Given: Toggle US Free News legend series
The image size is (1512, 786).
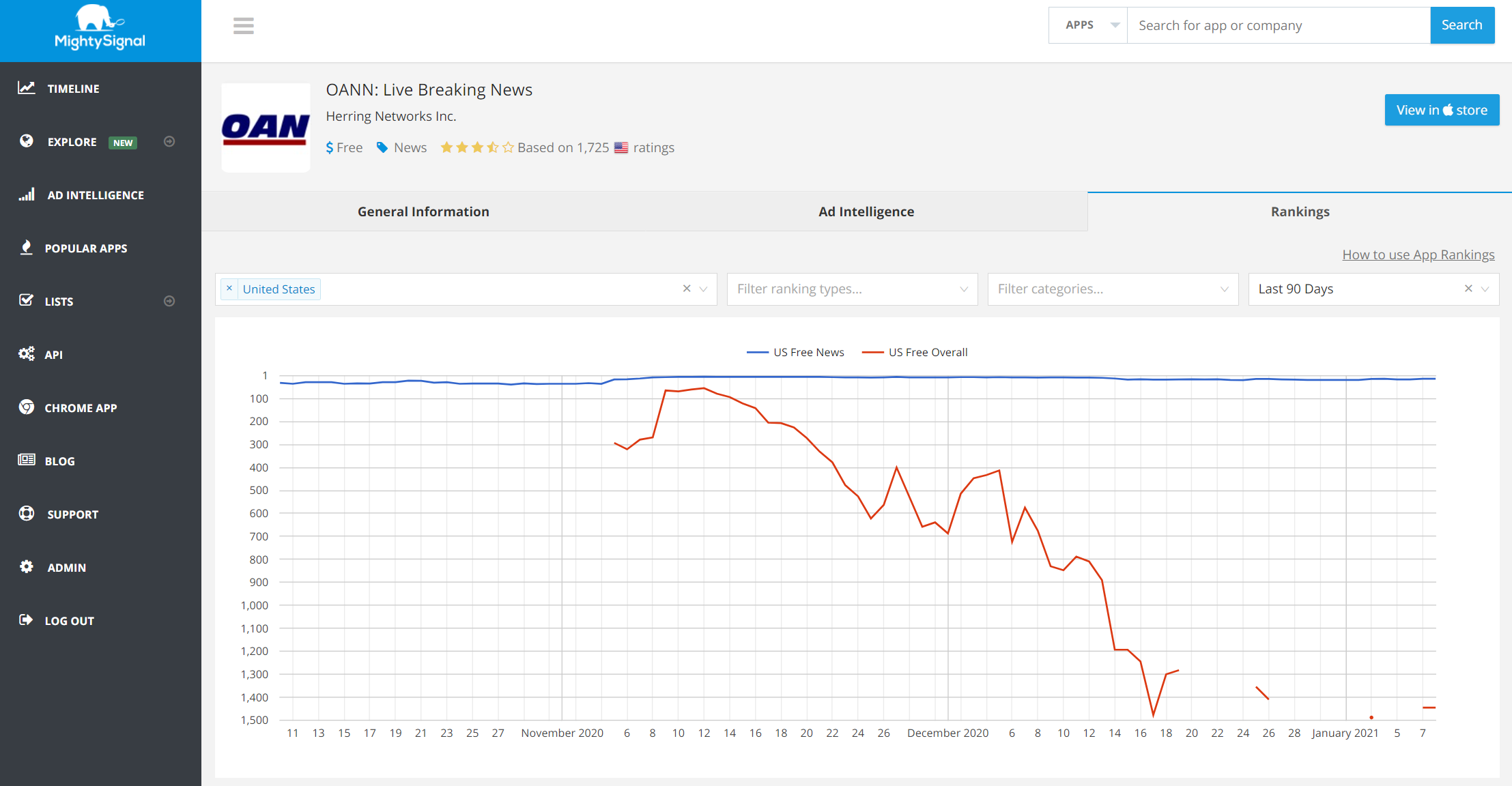Looking at the screenshot, I should tap(795, 352).
